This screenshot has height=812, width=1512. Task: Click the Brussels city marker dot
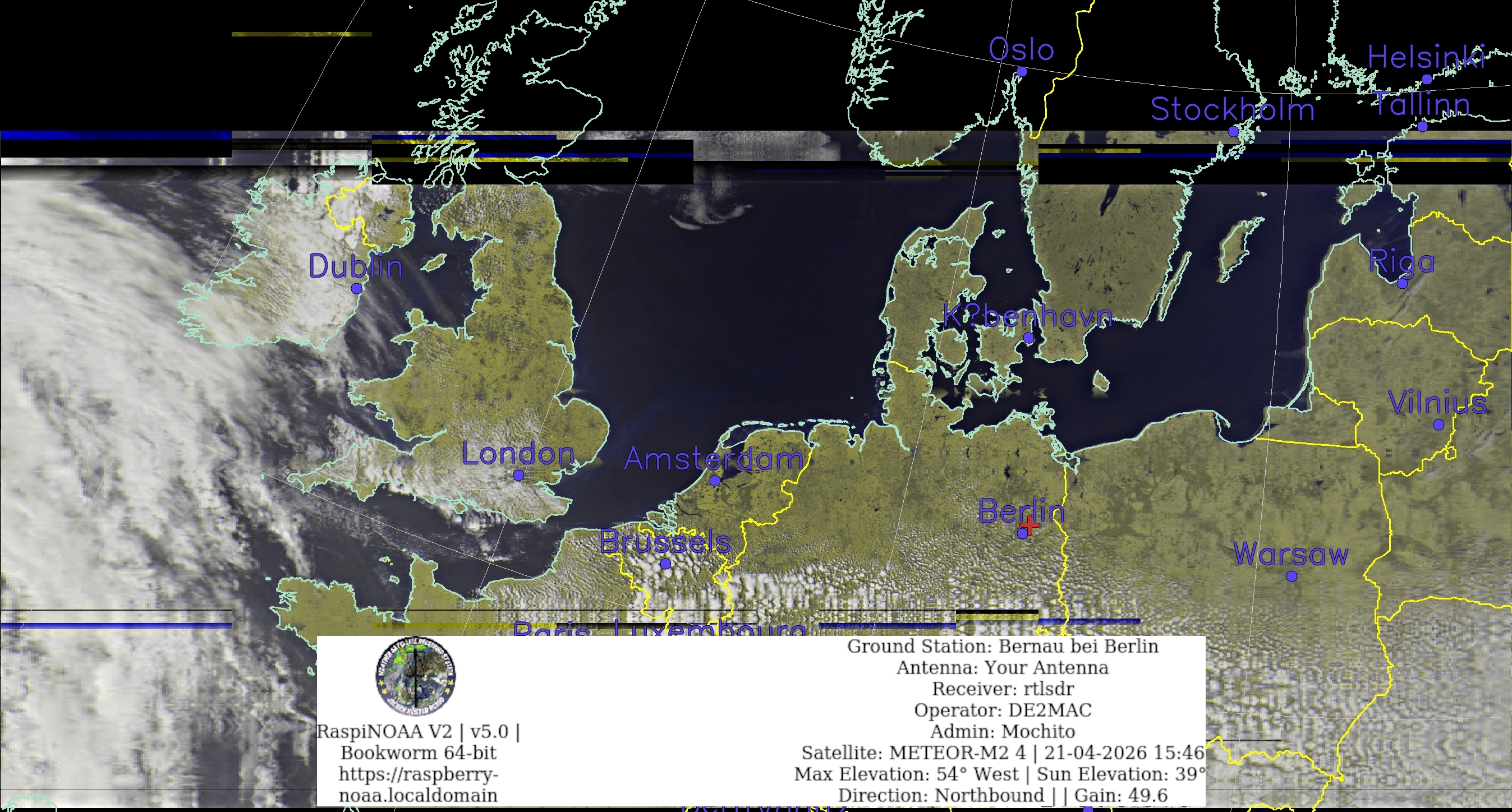click(x=665, y=564)
